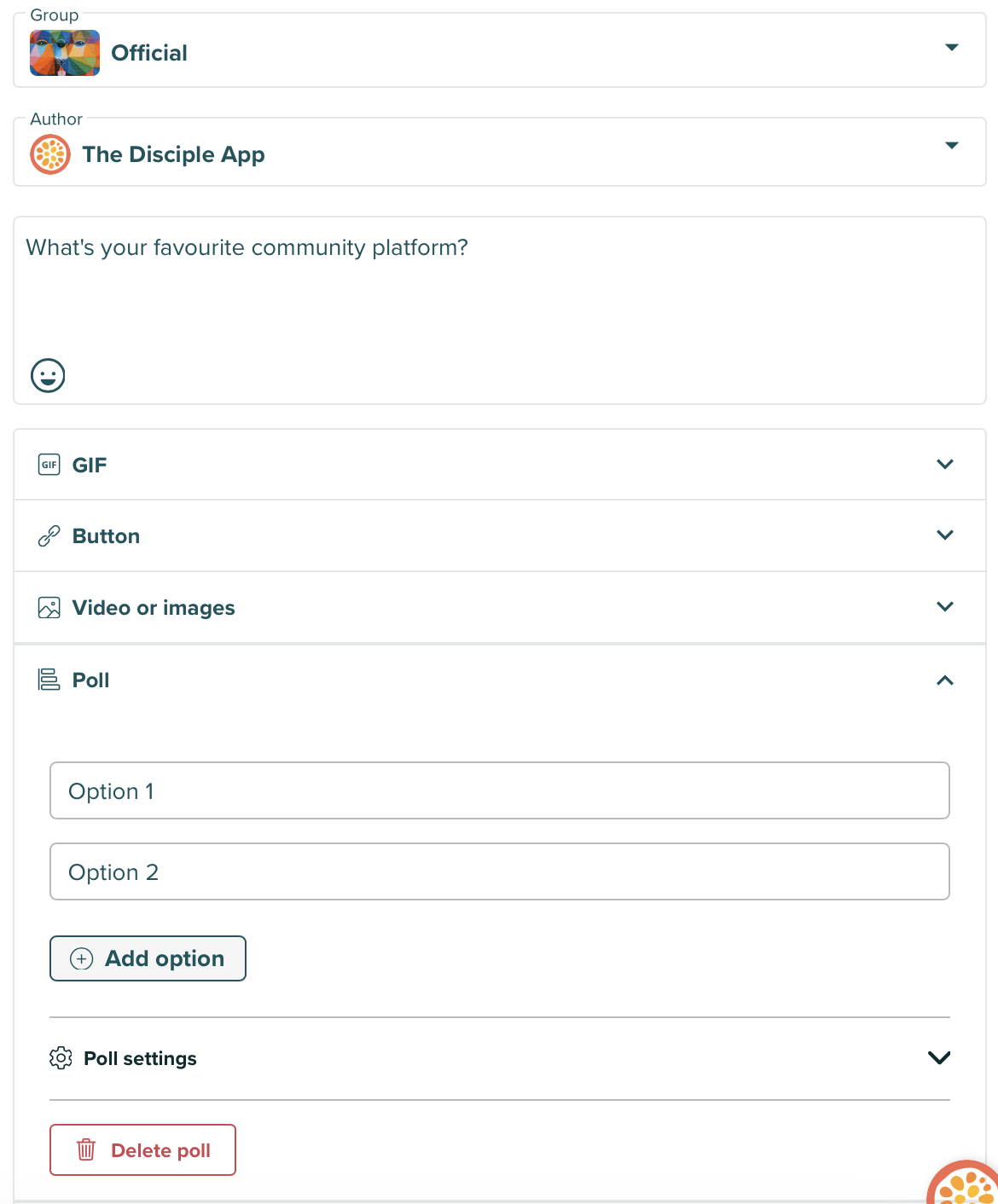The image size is (998, 1204).
Task: Expand the Button section
Action: pyautogui.click(x=944, y=535)
